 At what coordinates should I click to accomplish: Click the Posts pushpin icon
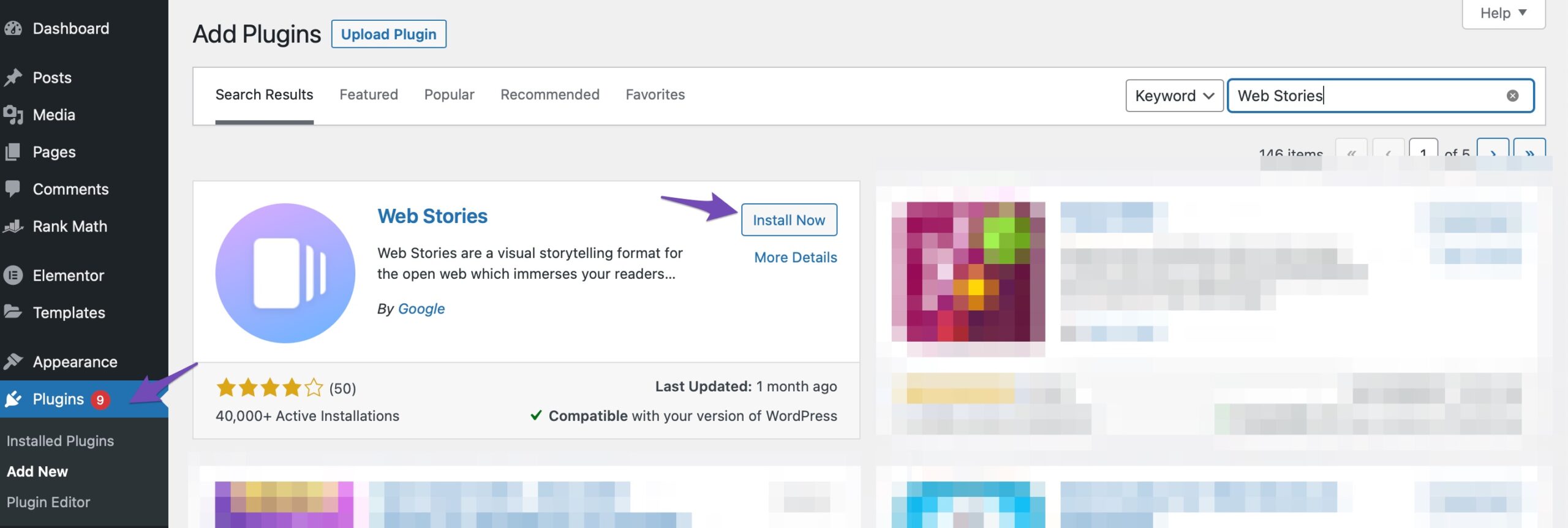coord(13,78)
